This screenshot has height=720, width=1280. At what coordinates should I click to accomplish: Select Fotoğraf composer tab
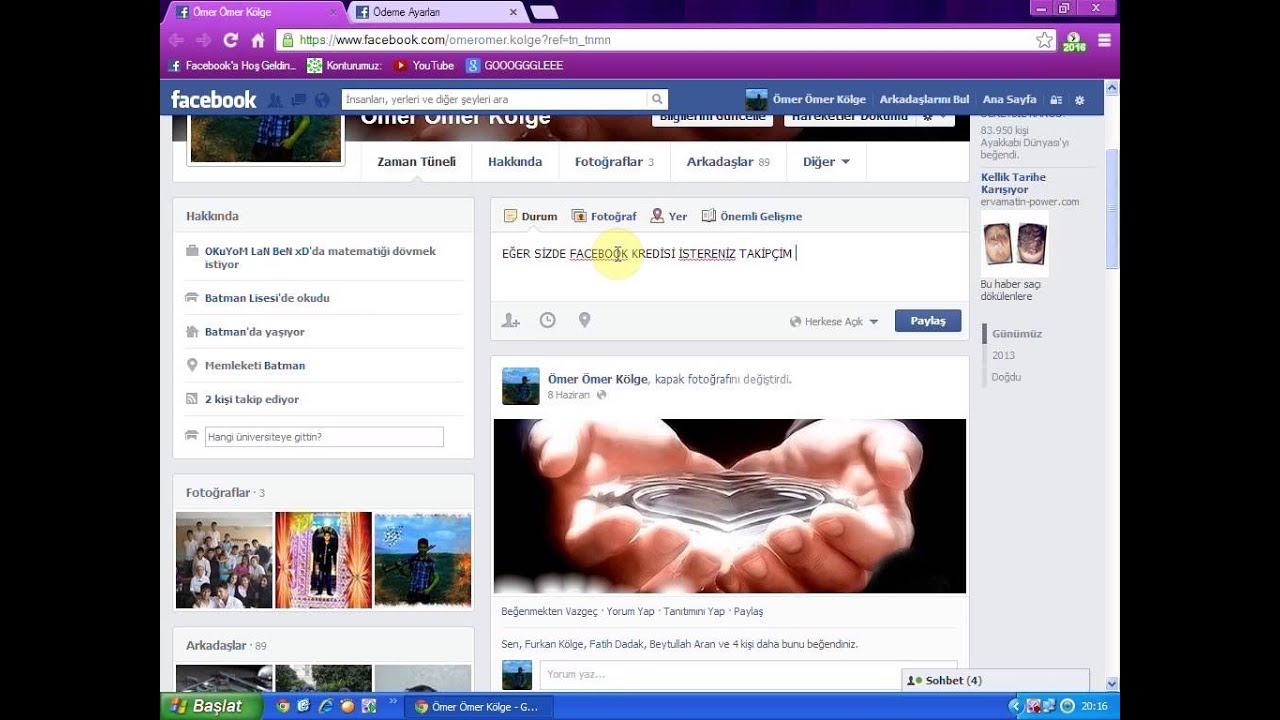coord(604,216)
